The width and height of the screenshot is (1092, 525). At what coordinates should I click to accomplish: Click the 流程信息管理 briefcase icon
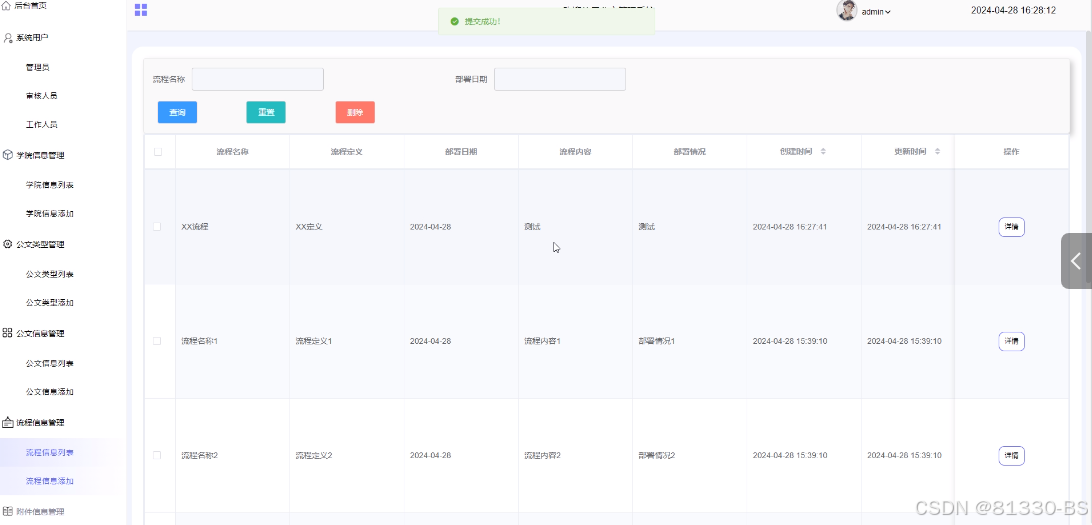pyautogui.click(x=8, y=422)
